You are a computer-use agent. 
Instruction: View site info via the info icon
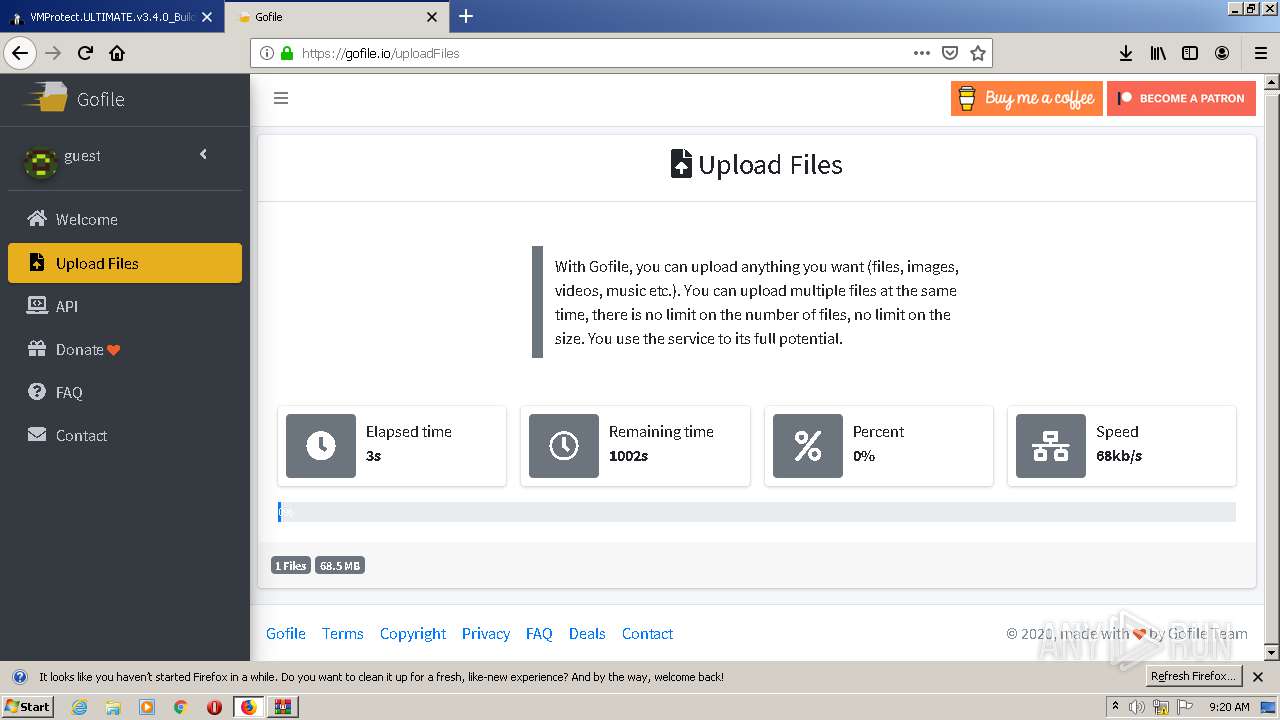(267, 53)
